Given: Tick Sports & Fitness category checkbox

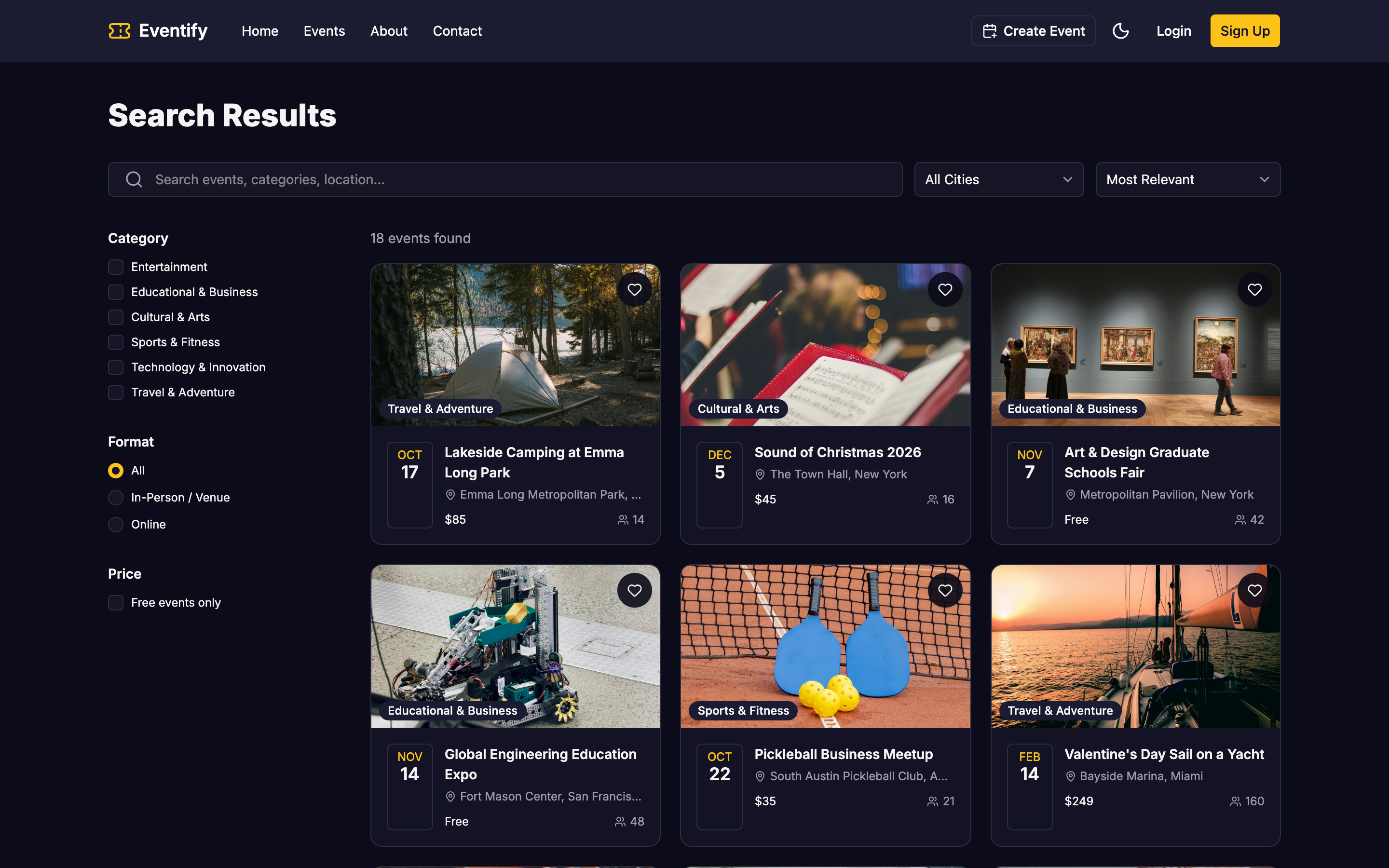Looking at the screenshot, I should pyautogui.click(x=116, y=342).
